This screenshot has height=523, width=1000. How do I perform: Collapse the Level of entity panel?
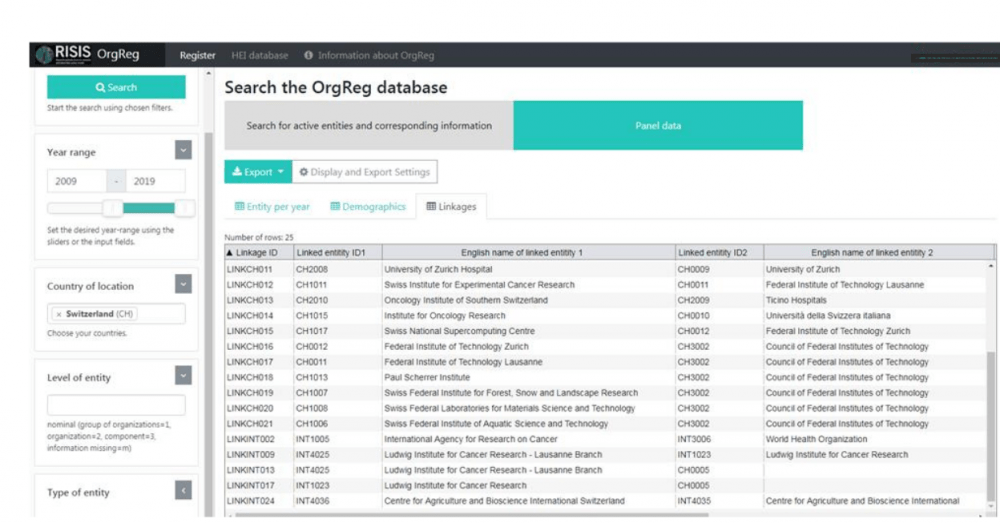coord(183,376)
